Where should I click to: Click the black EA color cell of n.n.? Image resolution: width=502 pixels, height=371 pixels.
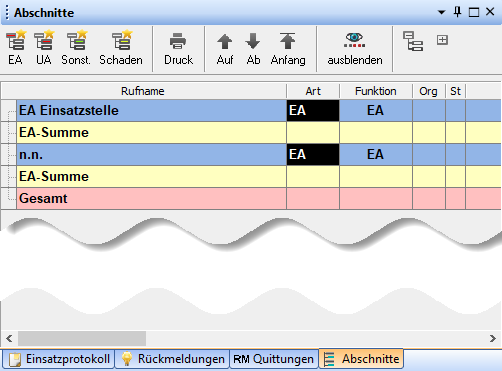313,154
